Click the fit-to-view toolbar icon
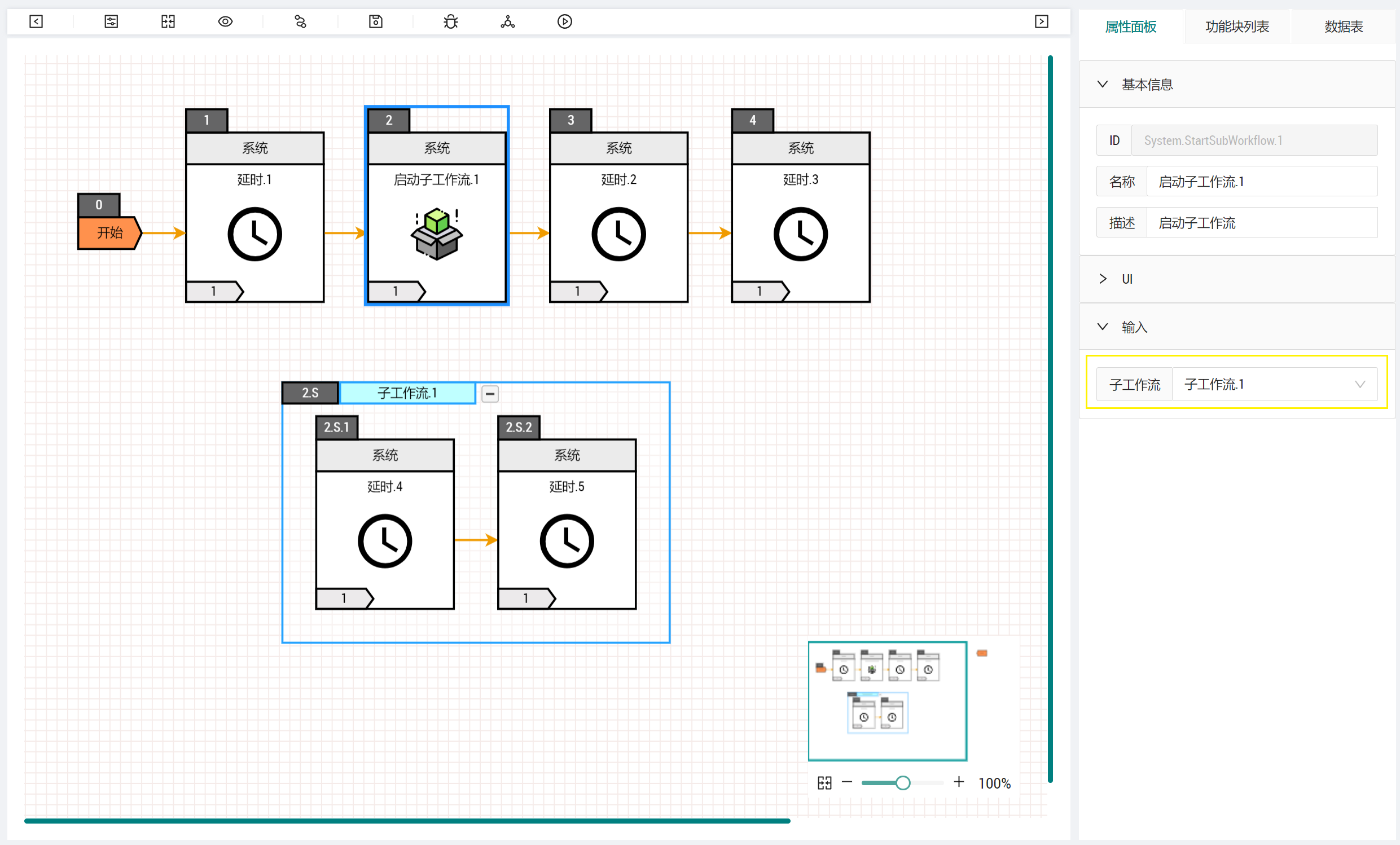Viewport: 1400px width, 845px height. click(x=168, y=21)
